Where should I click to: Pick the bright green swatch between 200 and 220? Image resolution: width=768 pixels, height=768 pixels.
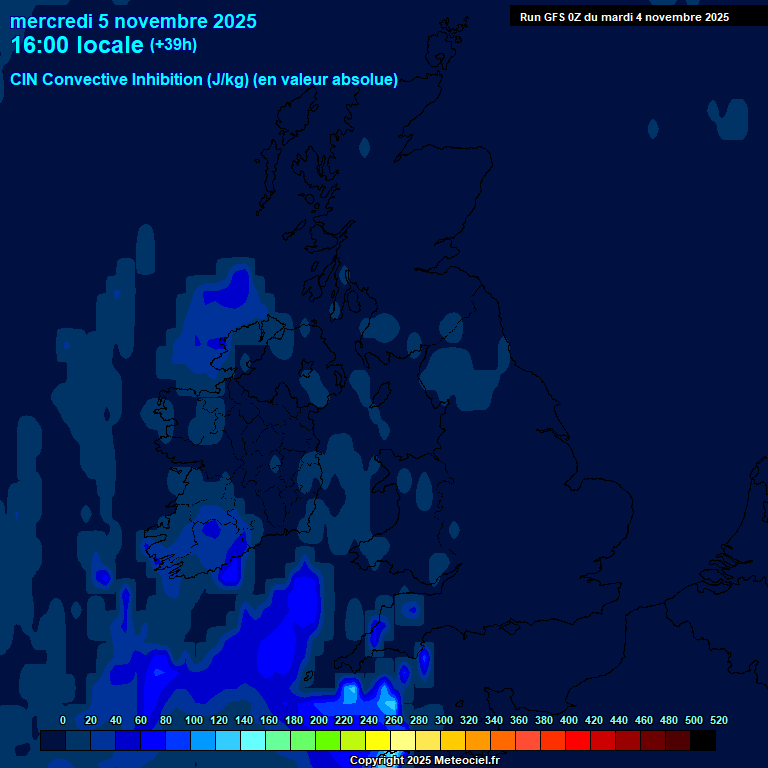(328, 741)
